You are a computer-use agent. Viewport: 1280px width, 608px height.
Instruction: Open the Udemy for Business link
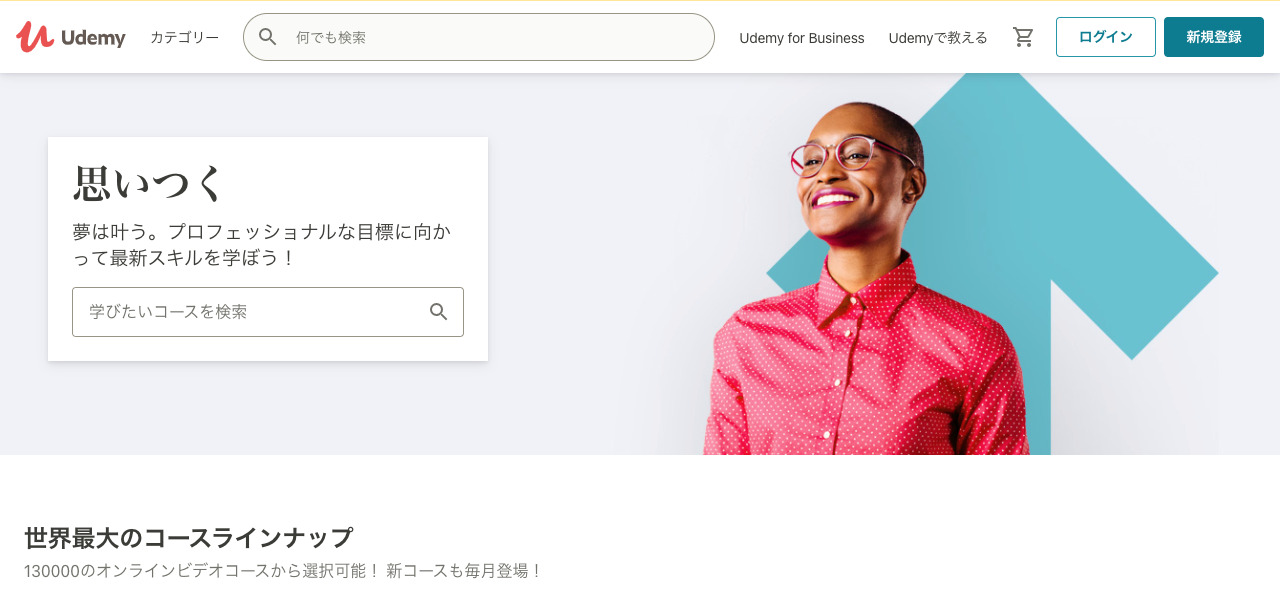pos(801,38)
